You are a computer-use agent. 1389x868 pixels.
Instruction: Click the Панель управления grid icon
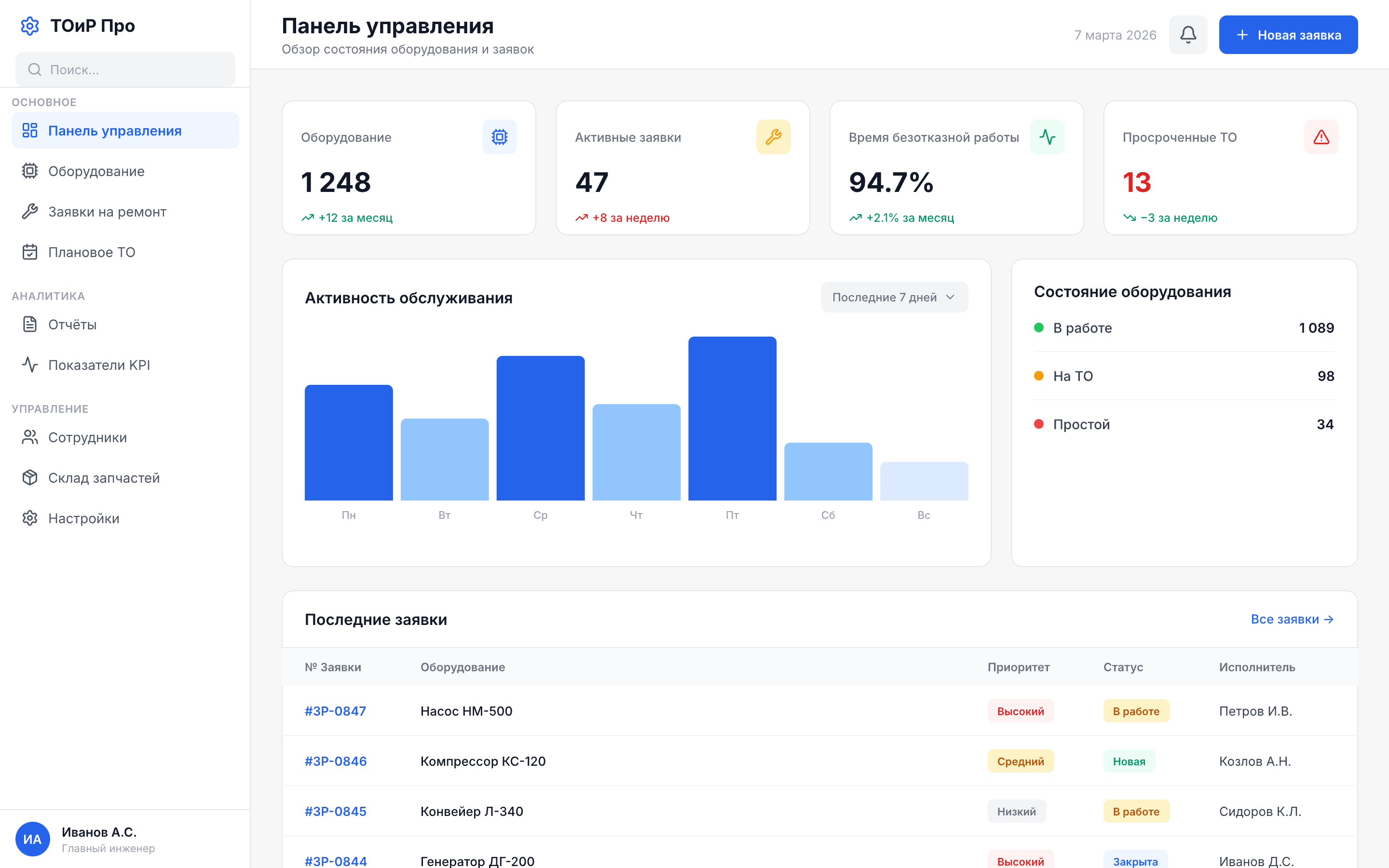point(30,130)
